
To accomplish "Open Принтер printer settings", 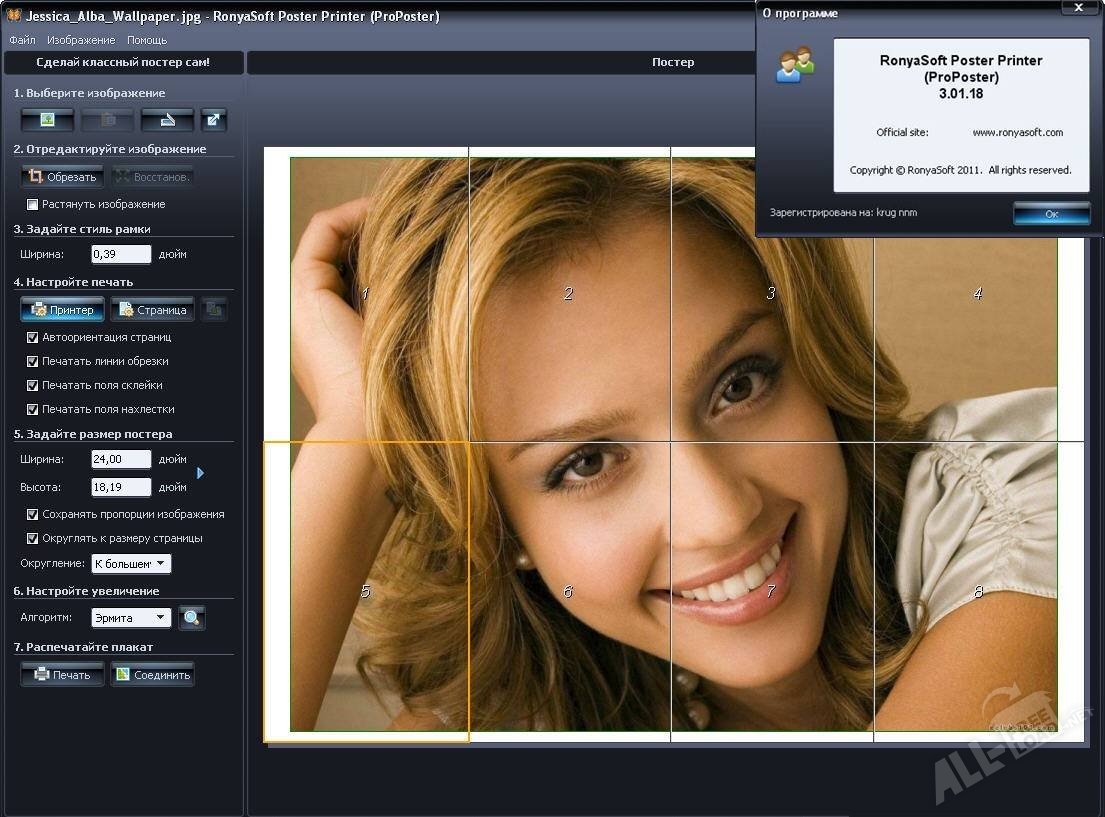I will pyautogui.click(x=62, y=310).
